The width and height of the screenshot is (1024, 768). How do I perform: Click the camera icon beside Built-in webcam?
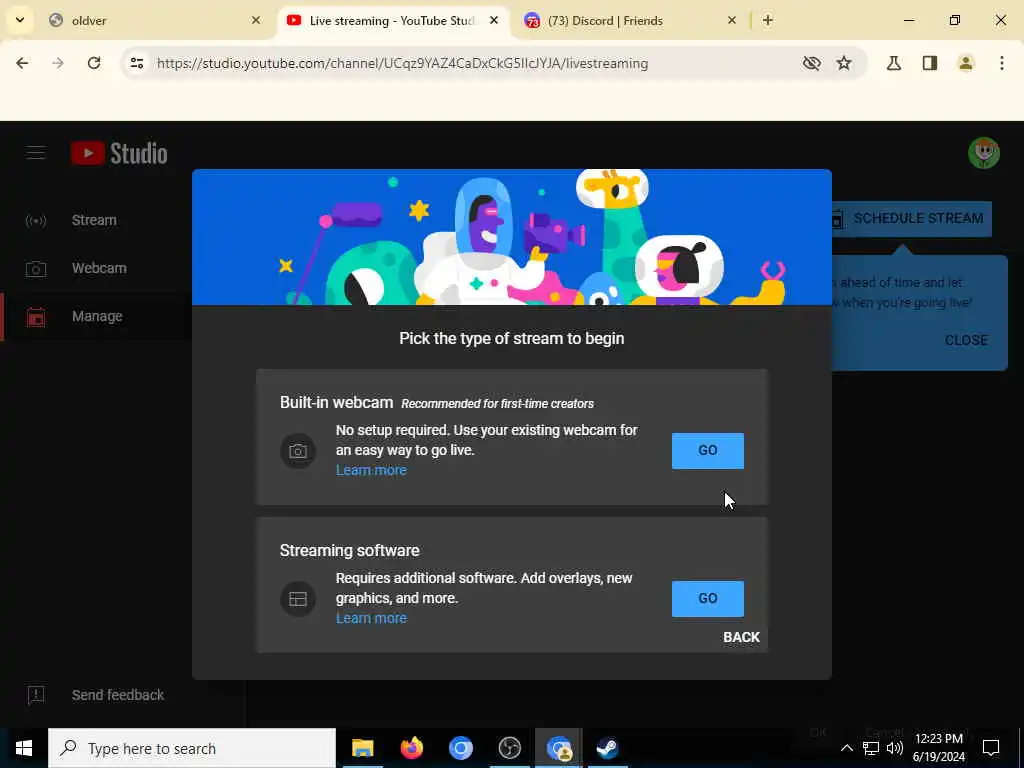298,451
